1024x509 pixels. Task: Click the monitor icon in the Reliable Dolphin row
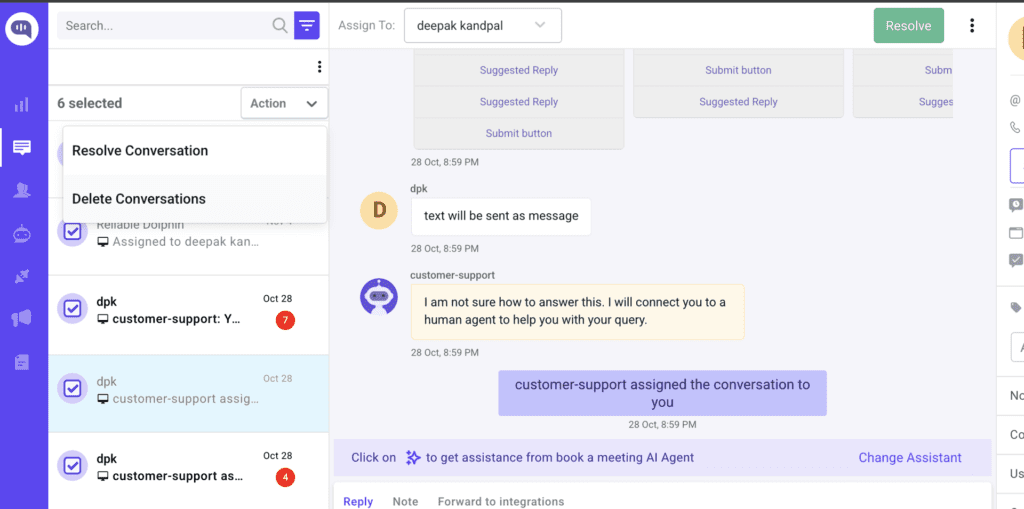pyautogui.click(x=103, y=242)
